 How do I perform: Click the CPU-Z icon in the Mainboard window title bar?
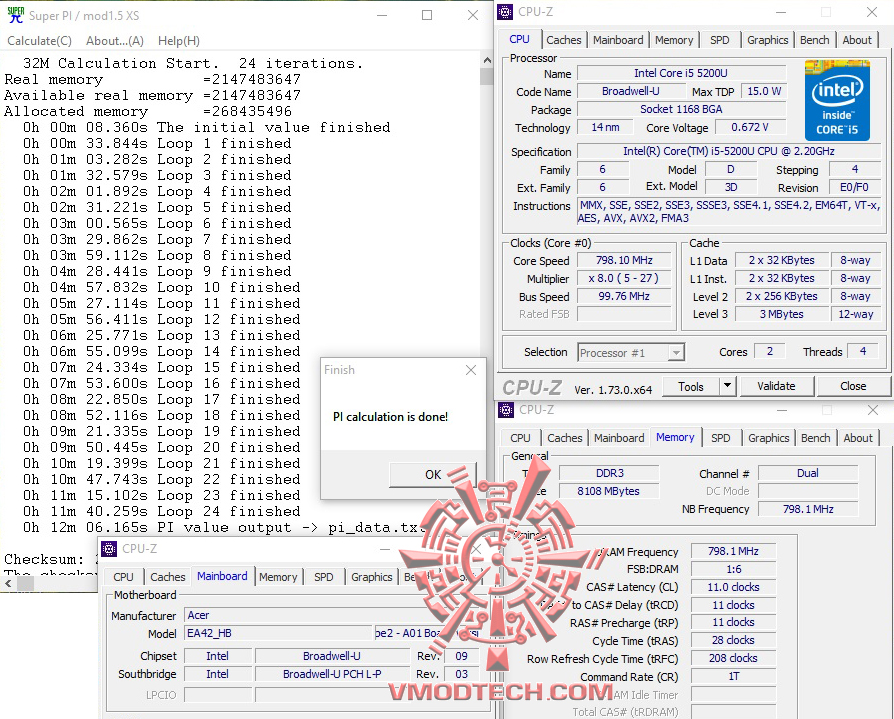click(109, 549)
